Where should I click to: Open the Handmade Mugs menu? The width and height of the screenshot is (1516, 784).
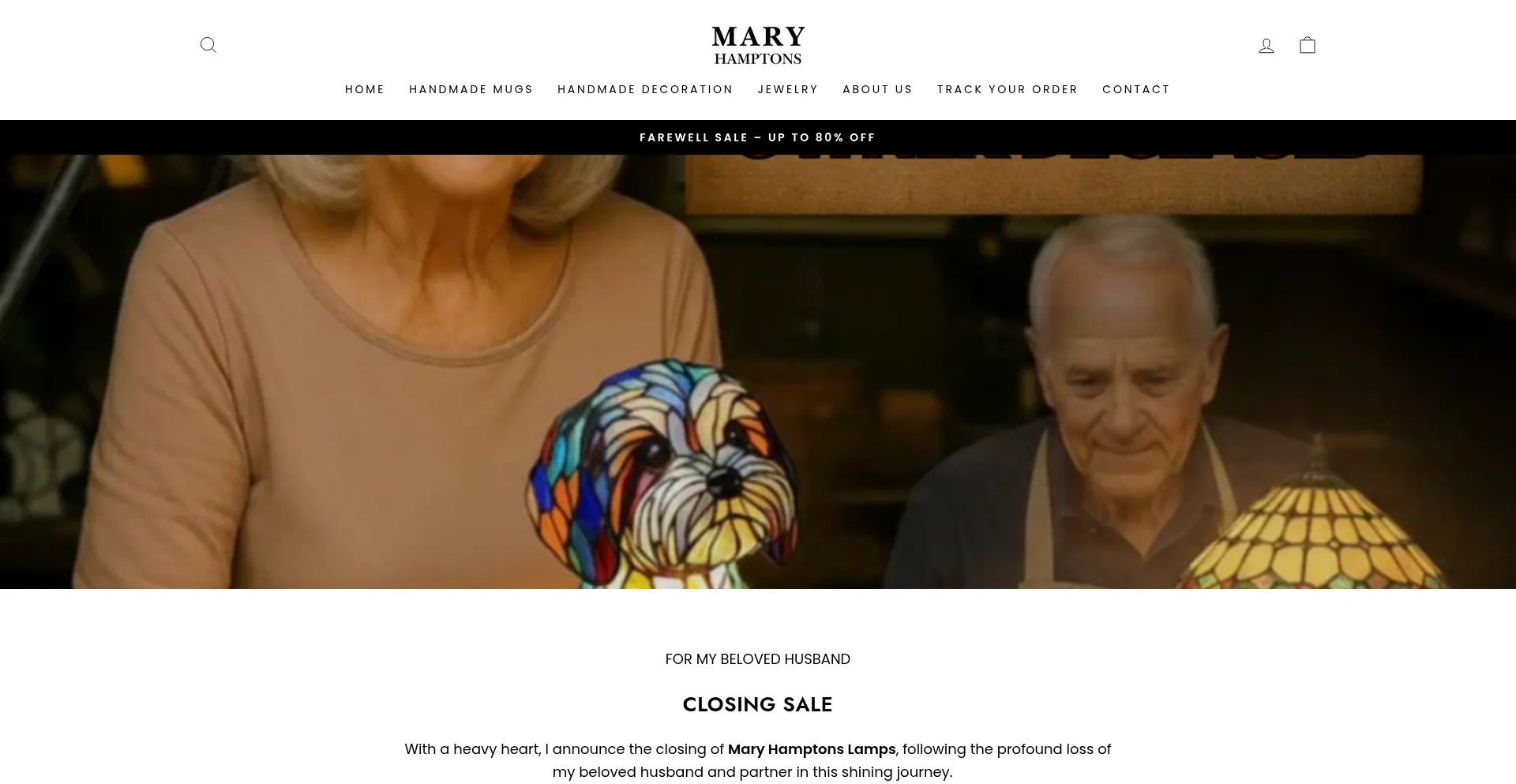[471, 89]
